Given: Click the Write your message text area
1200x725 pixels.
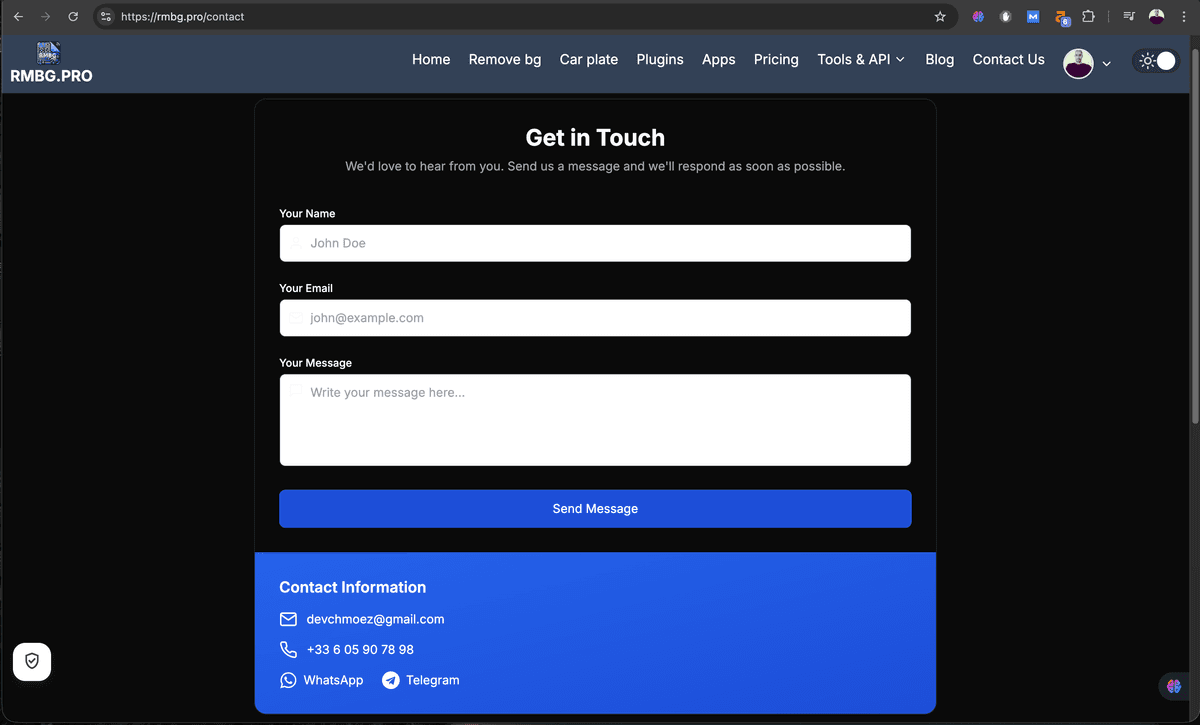Looking at the screenshot, I should pos(595,419).
